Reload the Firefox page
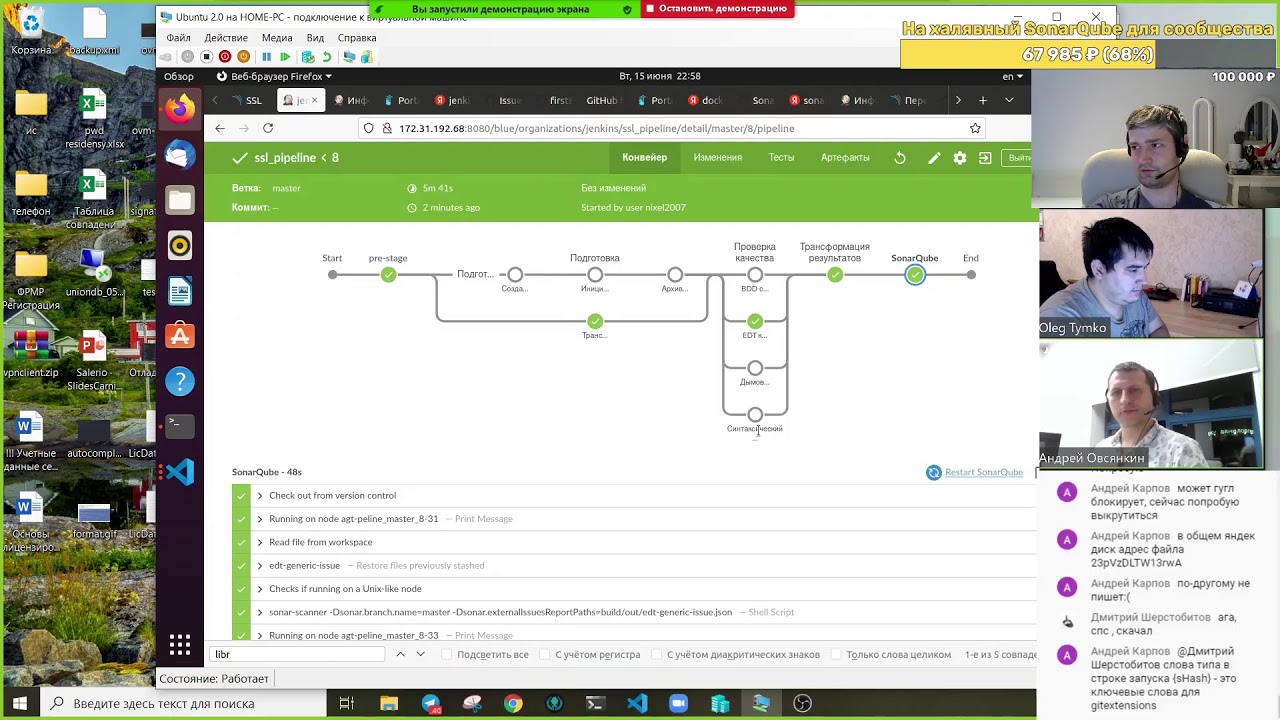The image size is (1280, 720). 268,128
